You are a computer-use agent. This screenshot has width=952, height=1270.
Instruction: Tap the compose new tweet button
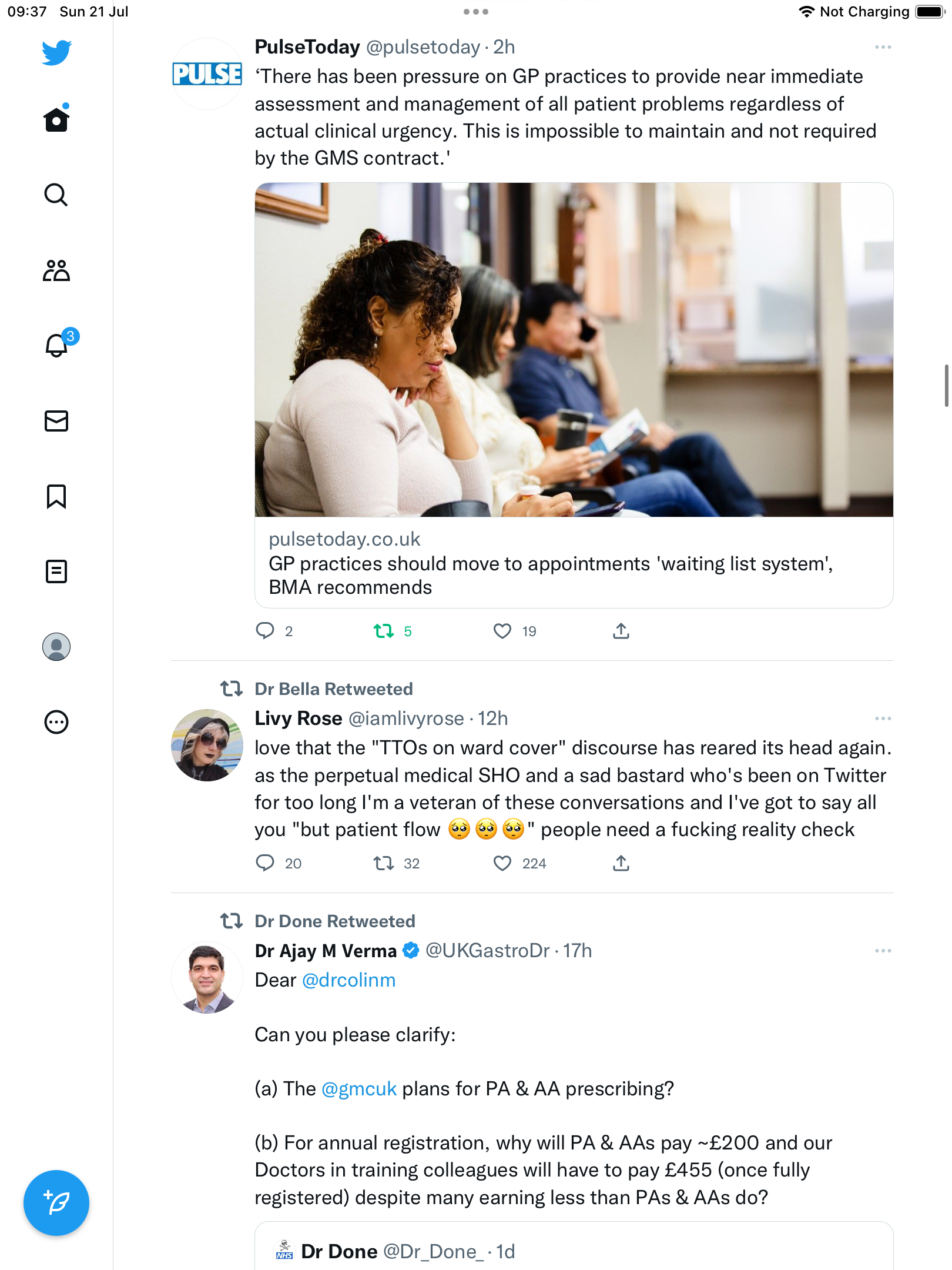coord(56,1203)
